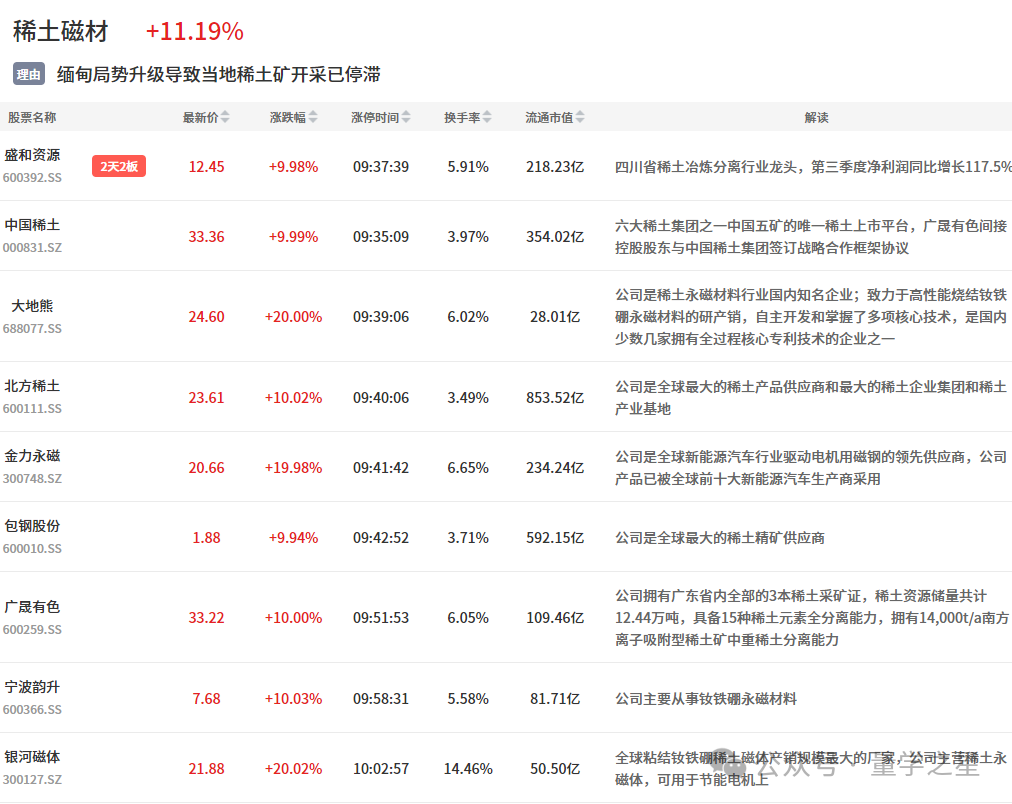The height and width of the screenshot is (804, 1012).
Task: Click stock code 600259.SS
Action: tap(32, 629)
